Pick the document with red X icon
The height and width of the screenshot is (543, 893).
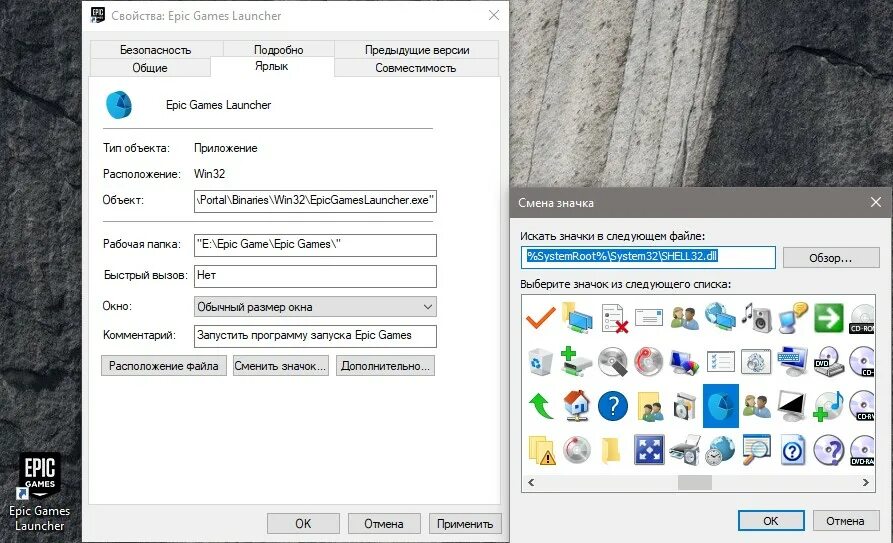coord(613,318)
